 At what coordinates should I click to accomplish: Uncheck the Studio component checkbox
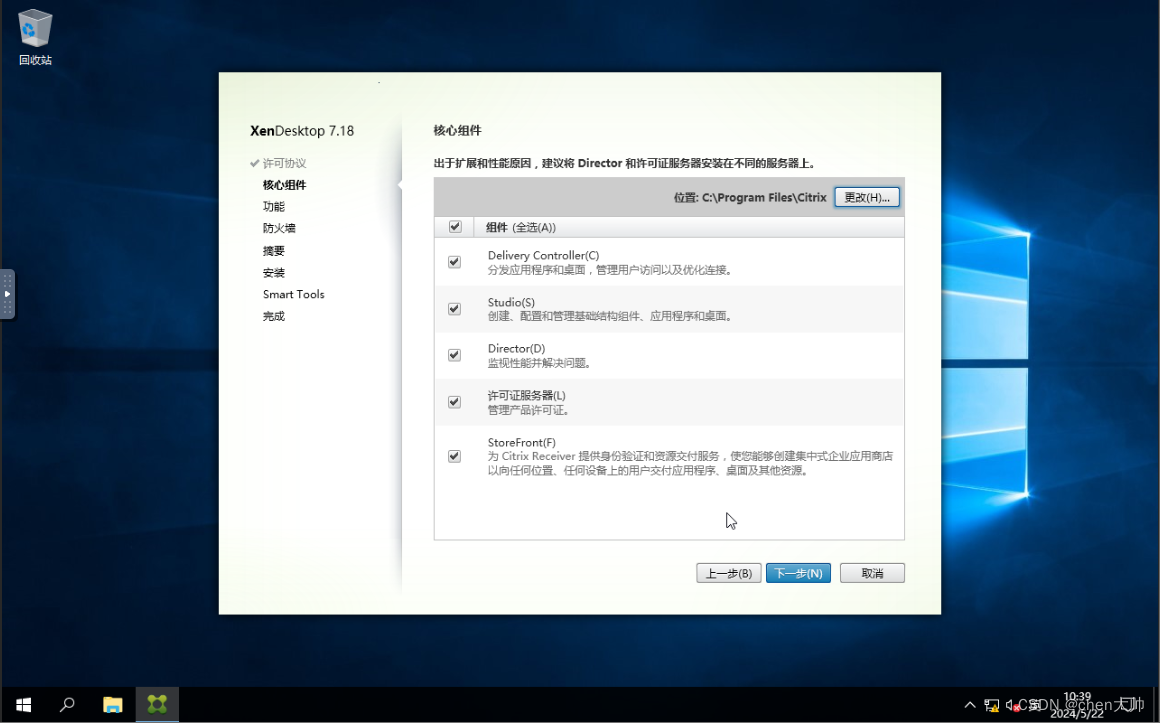tap(454, 309)
